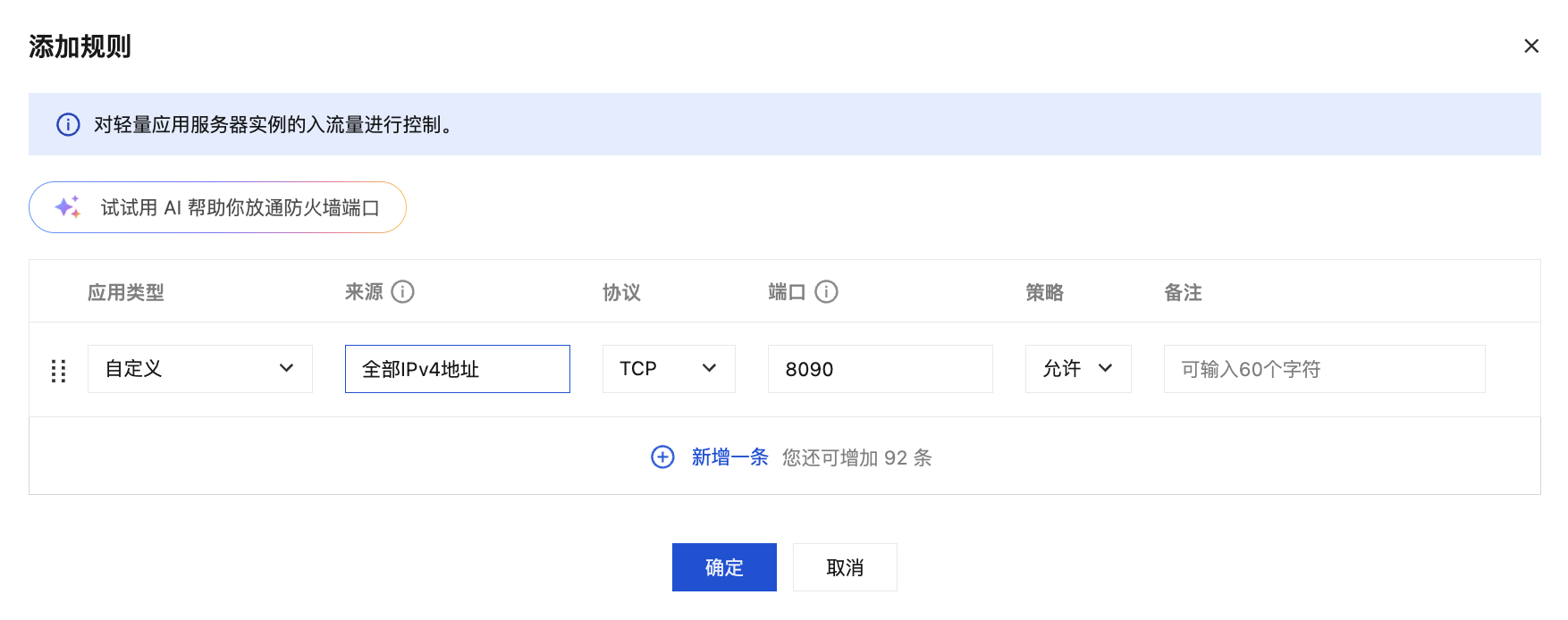The width and height of the screenshot is (1568, 620).
Task: Click the chevron arrow beside 自定义
Action: pos(286,368)
